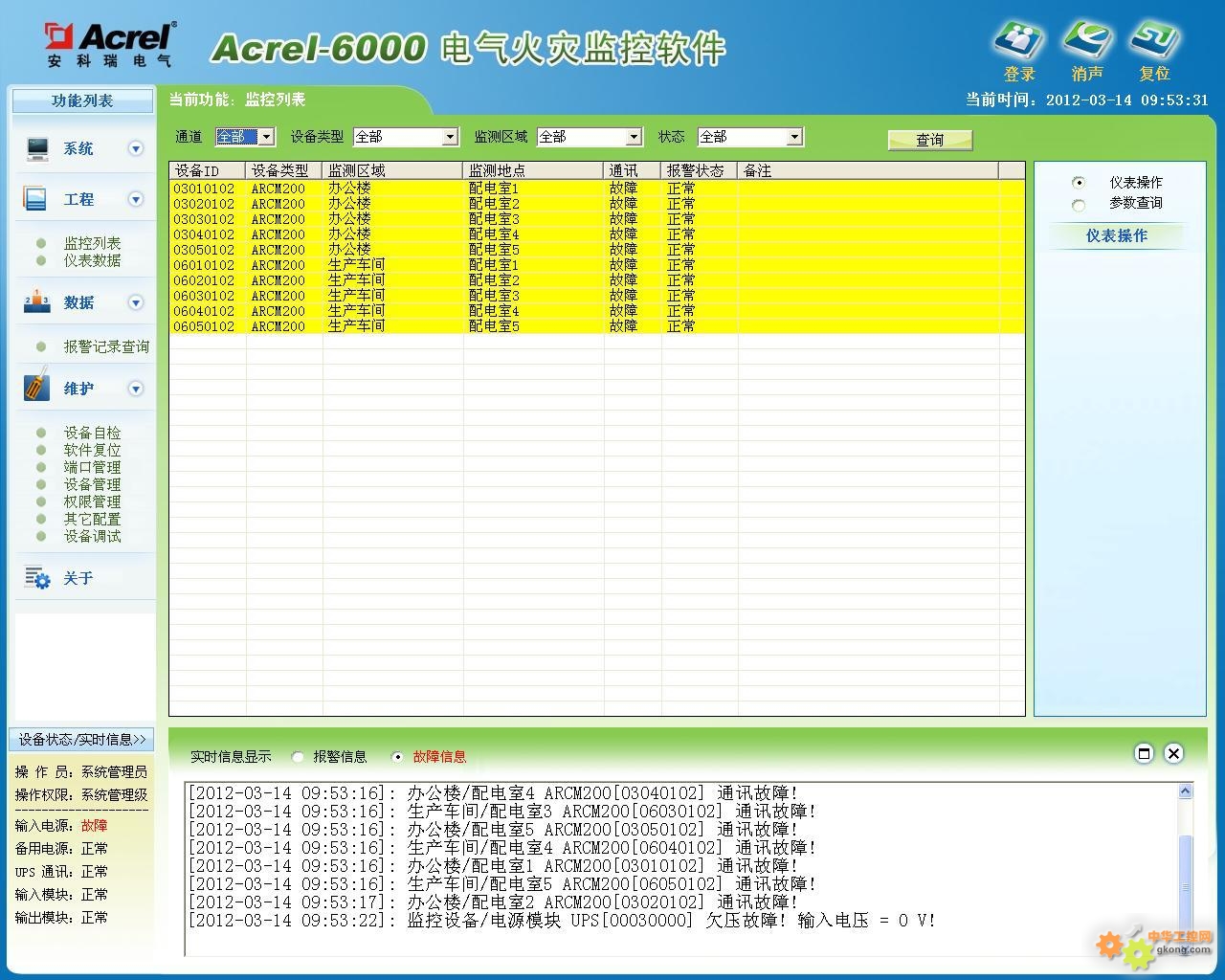Expand 设备状态/实时信息 panel header
Screen dimensions: 1225x980
point(81,739)
